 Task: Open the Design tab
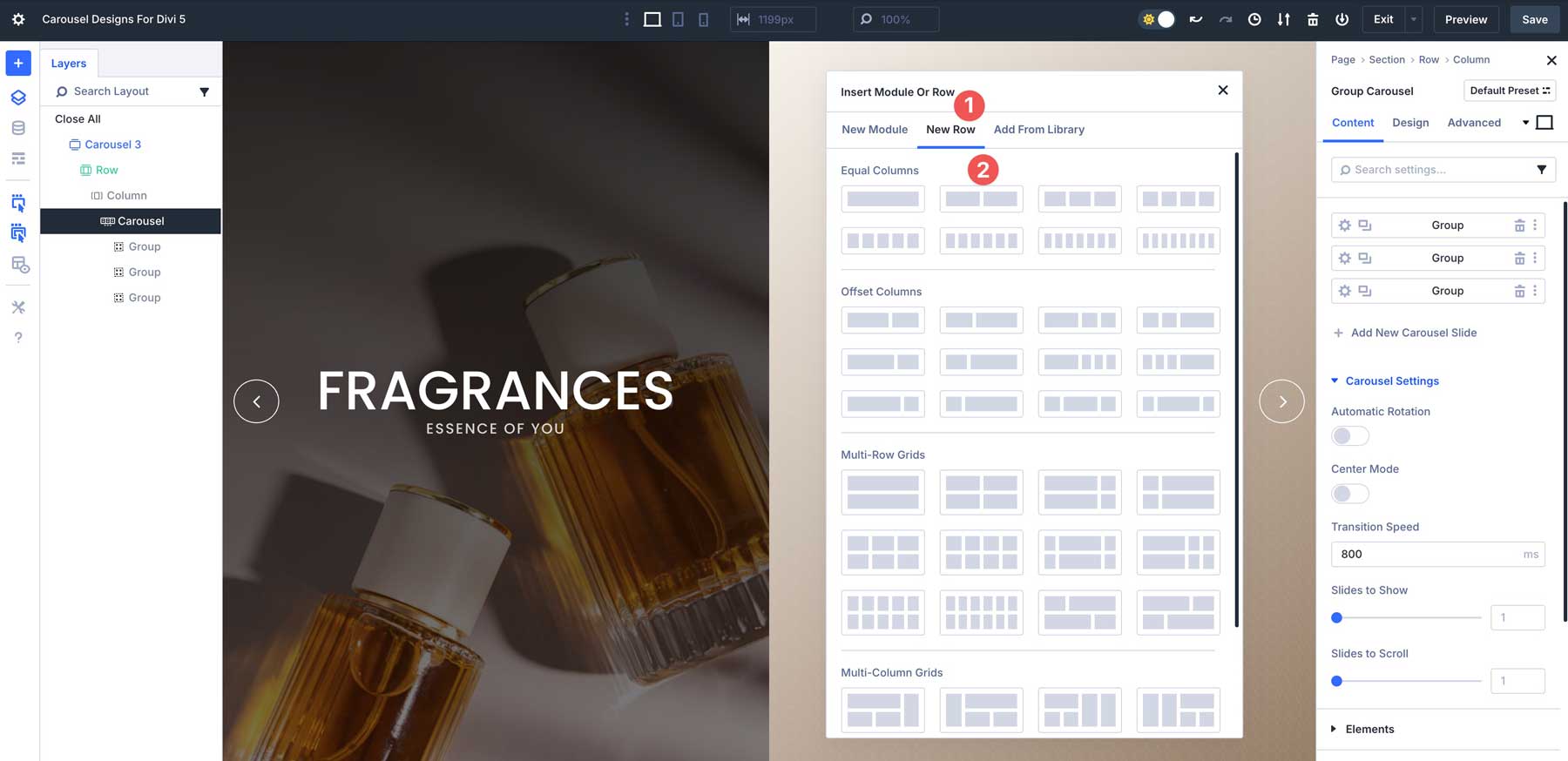1410,123
